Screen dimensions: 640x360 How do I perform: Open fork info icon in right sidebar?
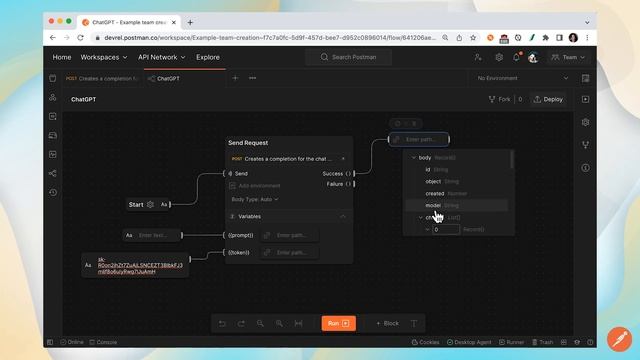click(x=585, y=145)
